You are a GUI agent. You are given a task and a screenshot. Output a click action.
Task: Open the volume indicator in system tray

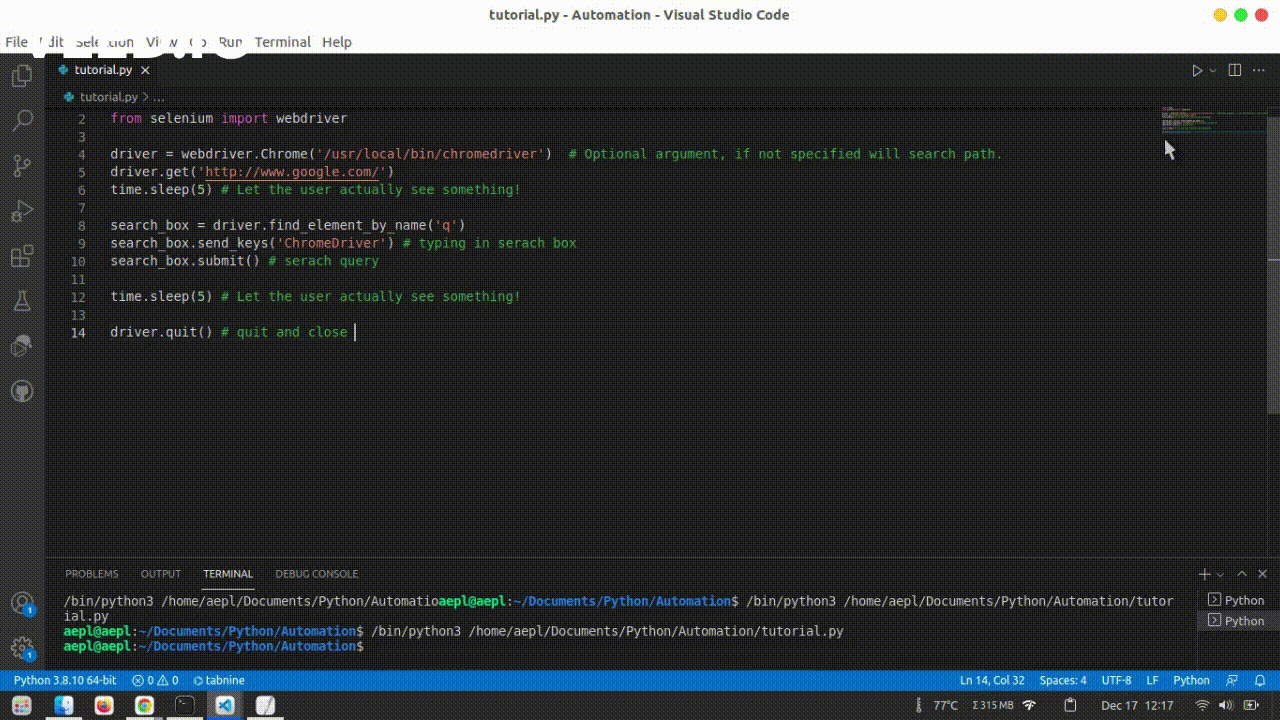pos(1226,705)
